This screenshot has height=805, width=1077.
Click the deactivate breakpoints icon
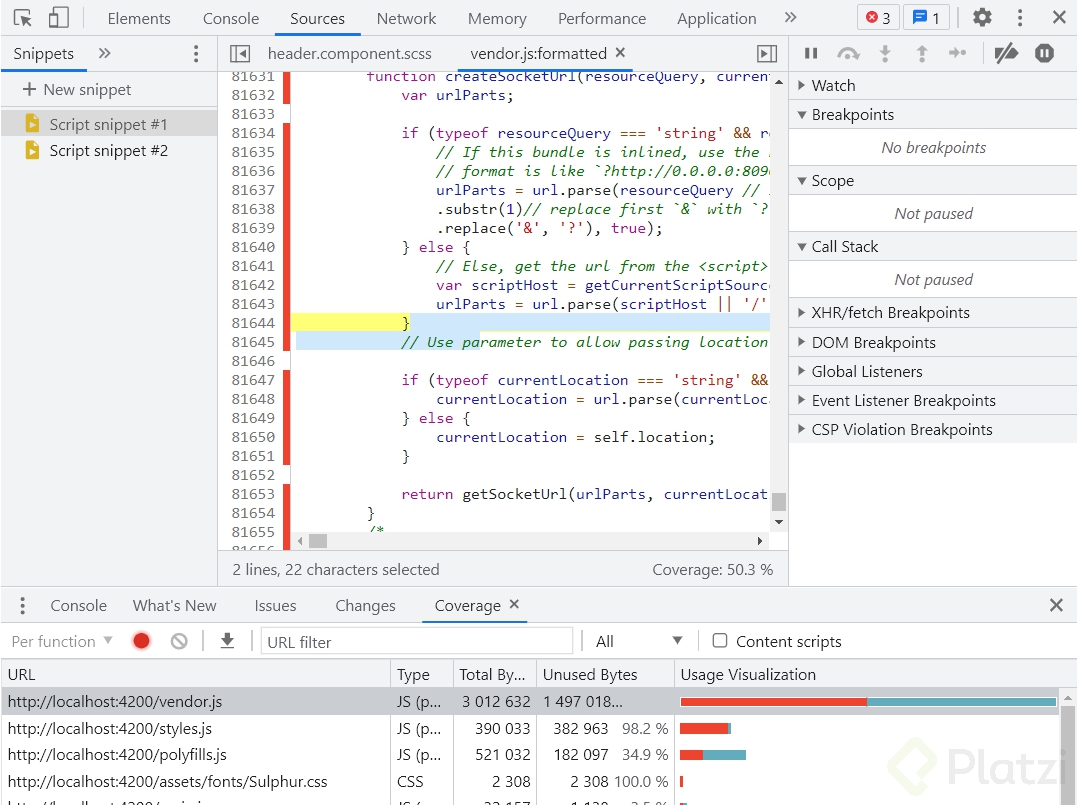pyautogui.click(x=1007, y=54)
